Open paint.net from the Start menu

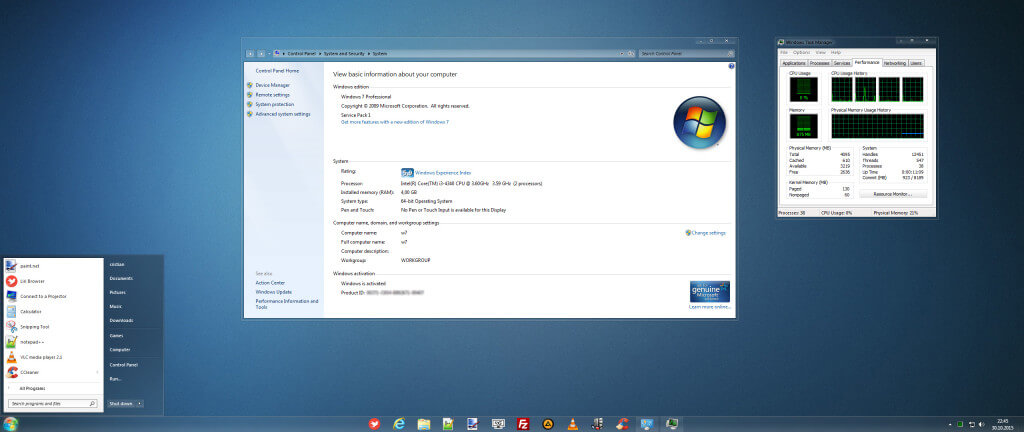click(x=29, y=266)
